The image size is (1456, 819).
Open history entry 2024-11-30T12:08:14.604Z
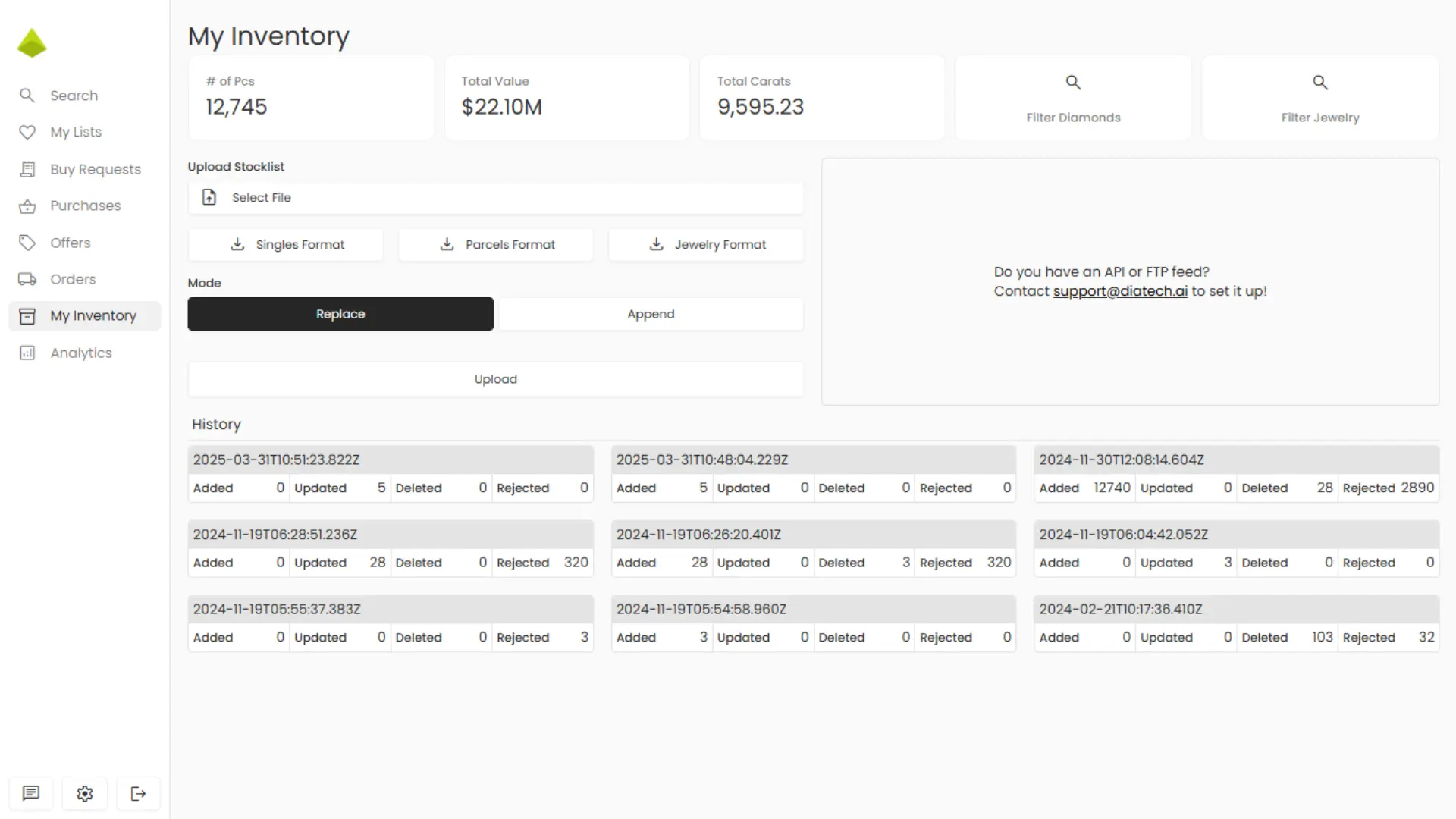(1121, 460)
